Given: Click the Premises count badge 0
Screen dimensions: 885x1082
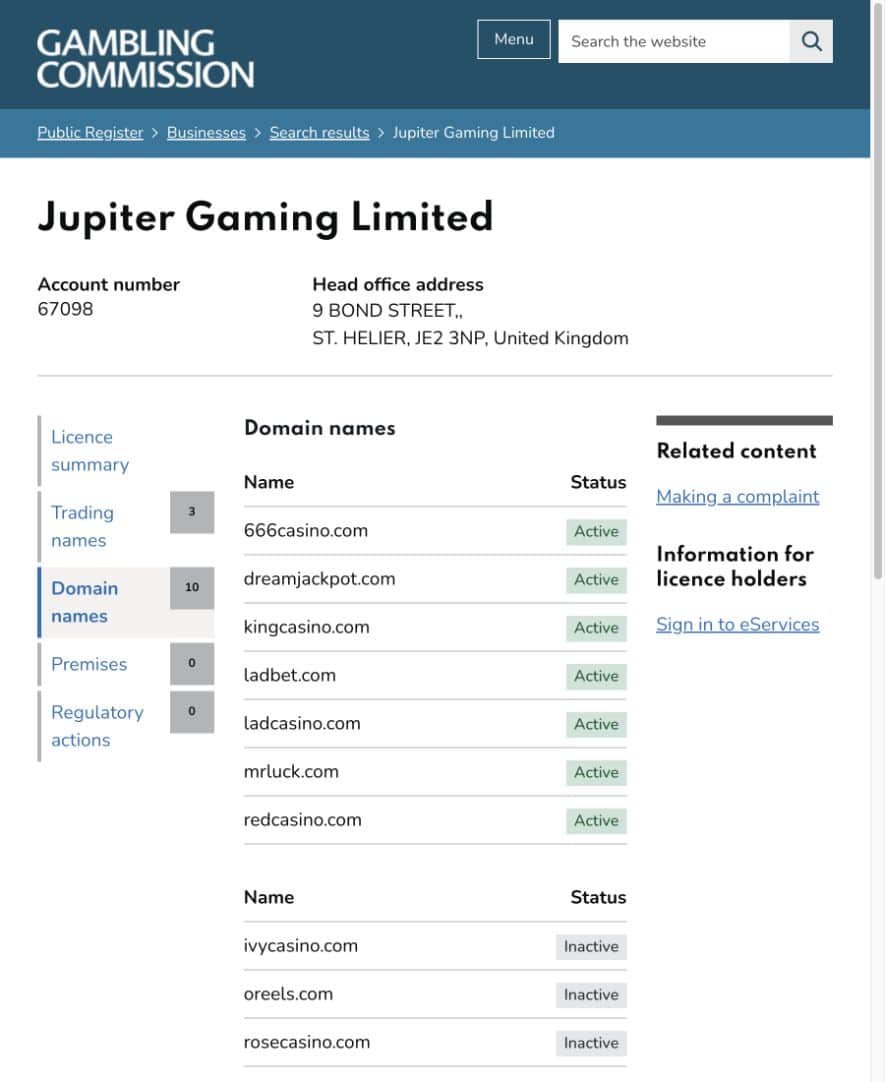Looking at the screenshot, I should tap(192, 664).
